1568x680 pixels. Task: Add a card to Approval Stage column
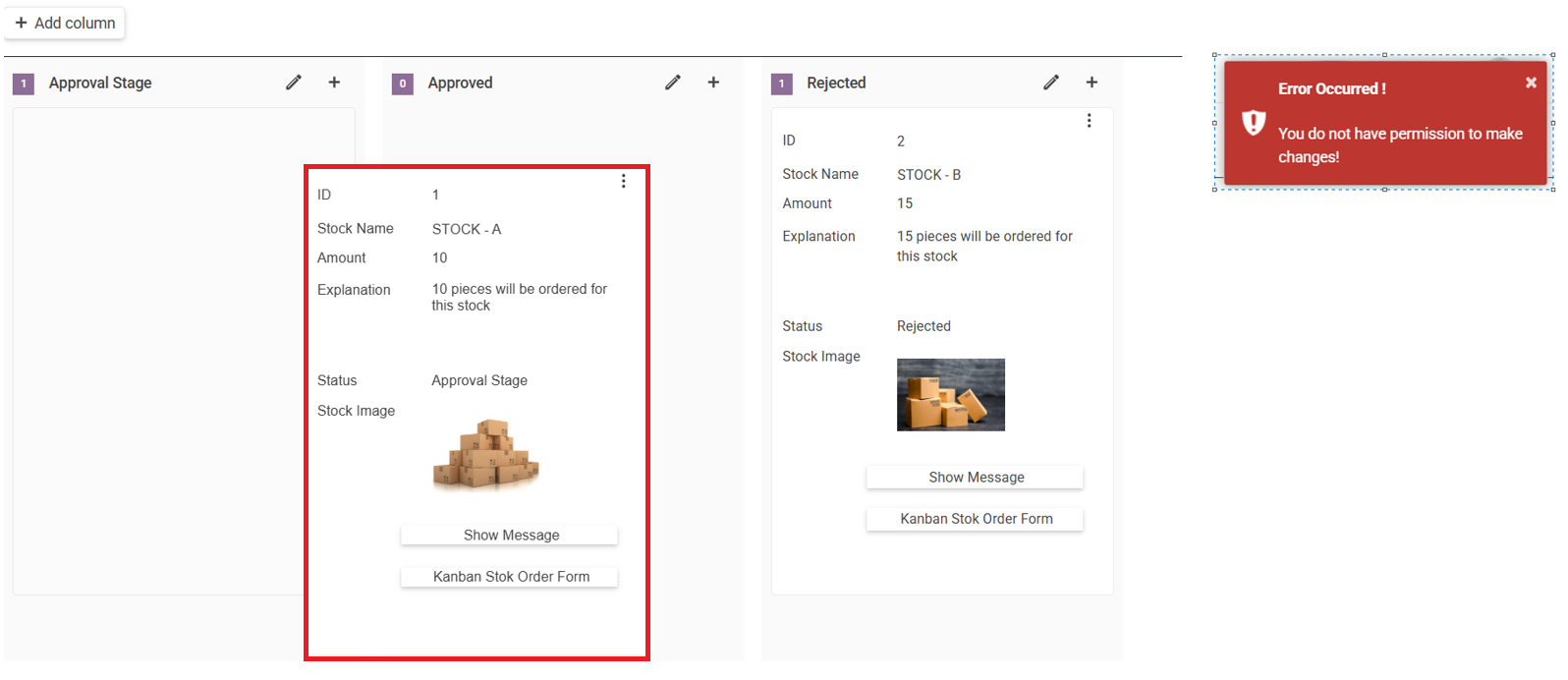334,83
